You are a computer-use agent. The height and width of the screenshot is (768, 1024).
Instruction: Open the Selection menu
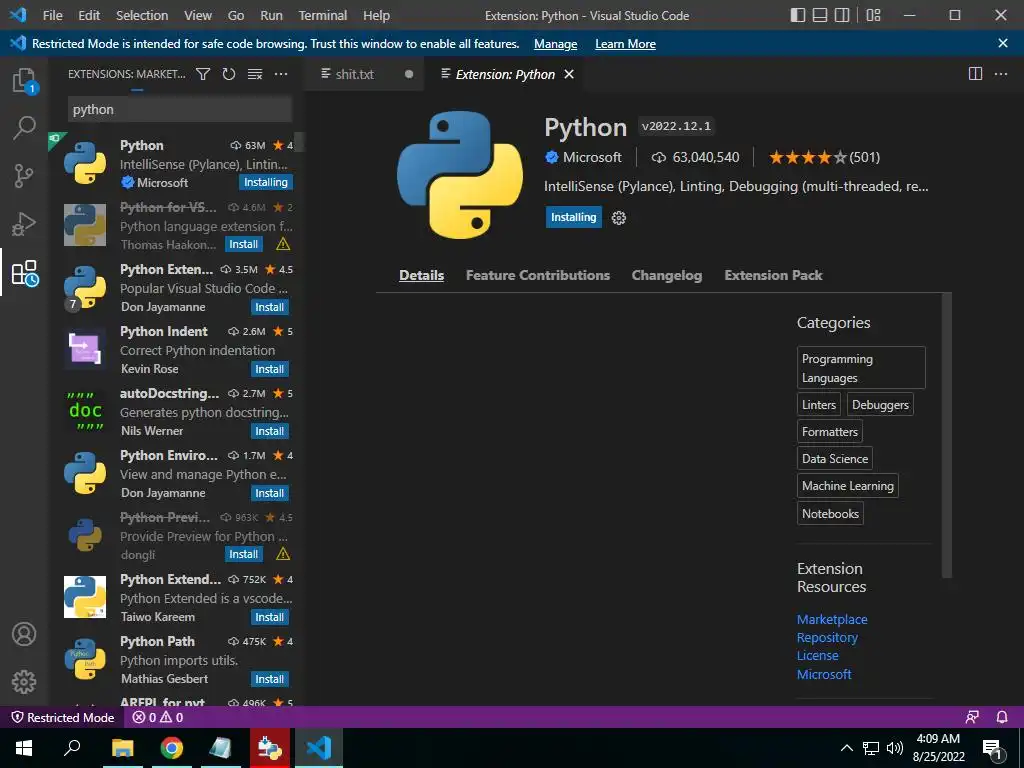[142, 15]
